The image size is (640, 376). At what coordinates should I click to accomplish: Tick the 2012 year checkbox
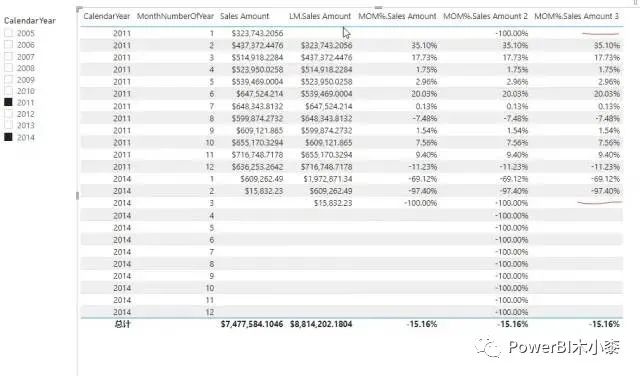click(x=9, y=114)
